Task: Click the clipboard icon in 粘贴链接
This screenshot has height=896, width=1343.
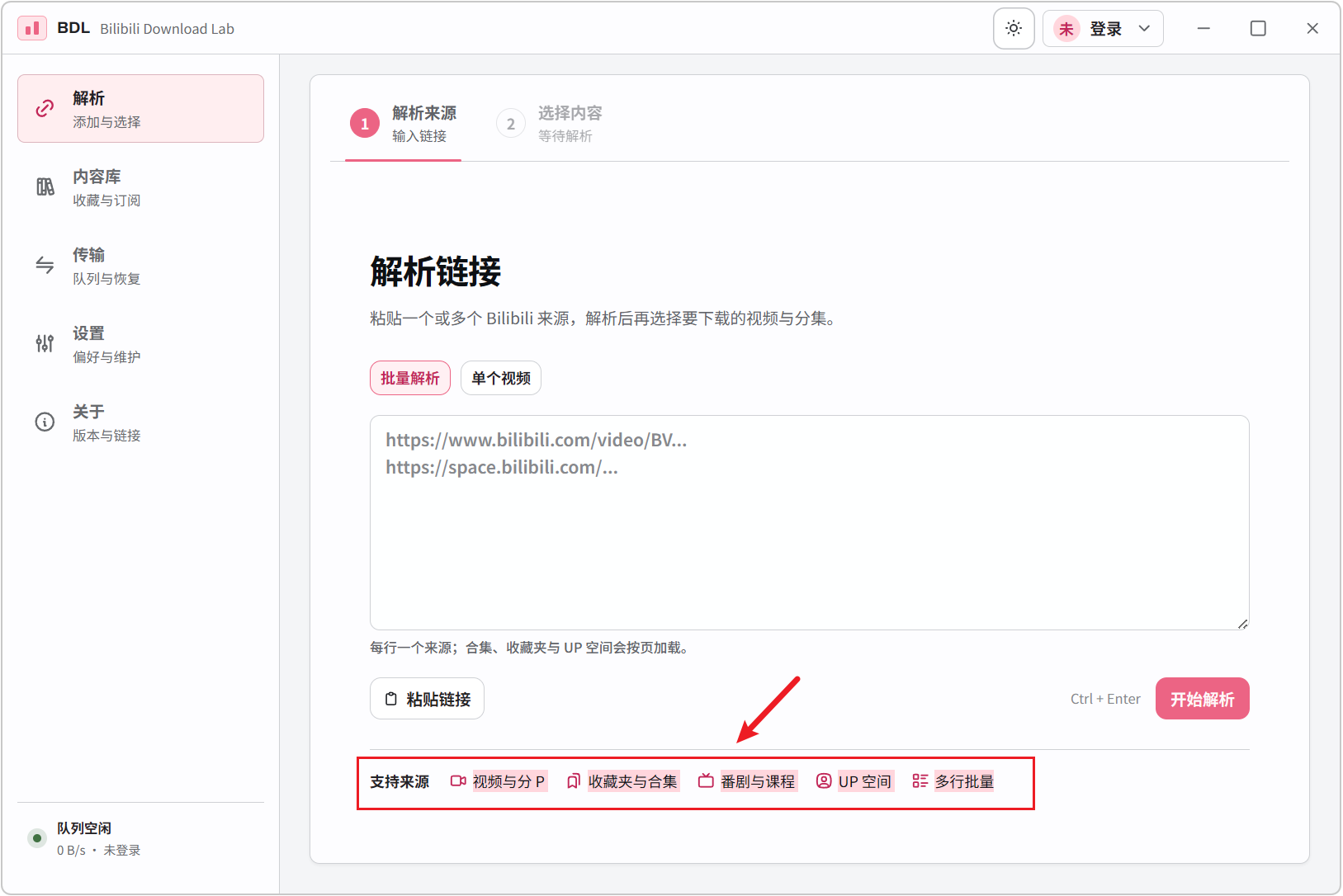Action: pyautogui.click(x=391, y=699)
